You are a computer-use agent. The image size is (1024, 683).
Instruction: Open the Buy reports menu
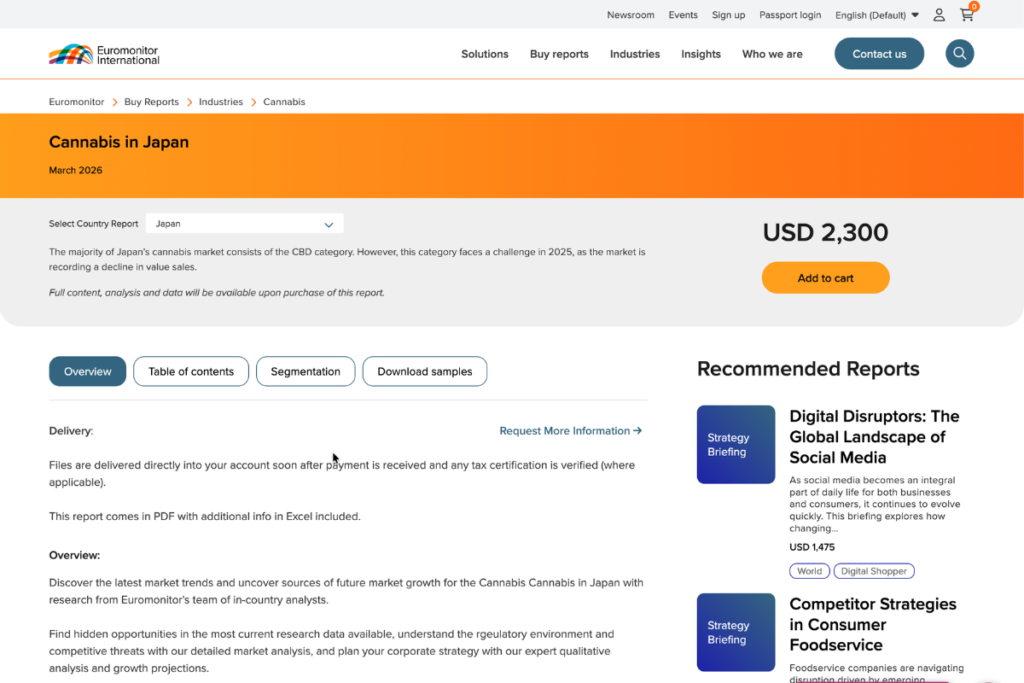click(559, 54)
